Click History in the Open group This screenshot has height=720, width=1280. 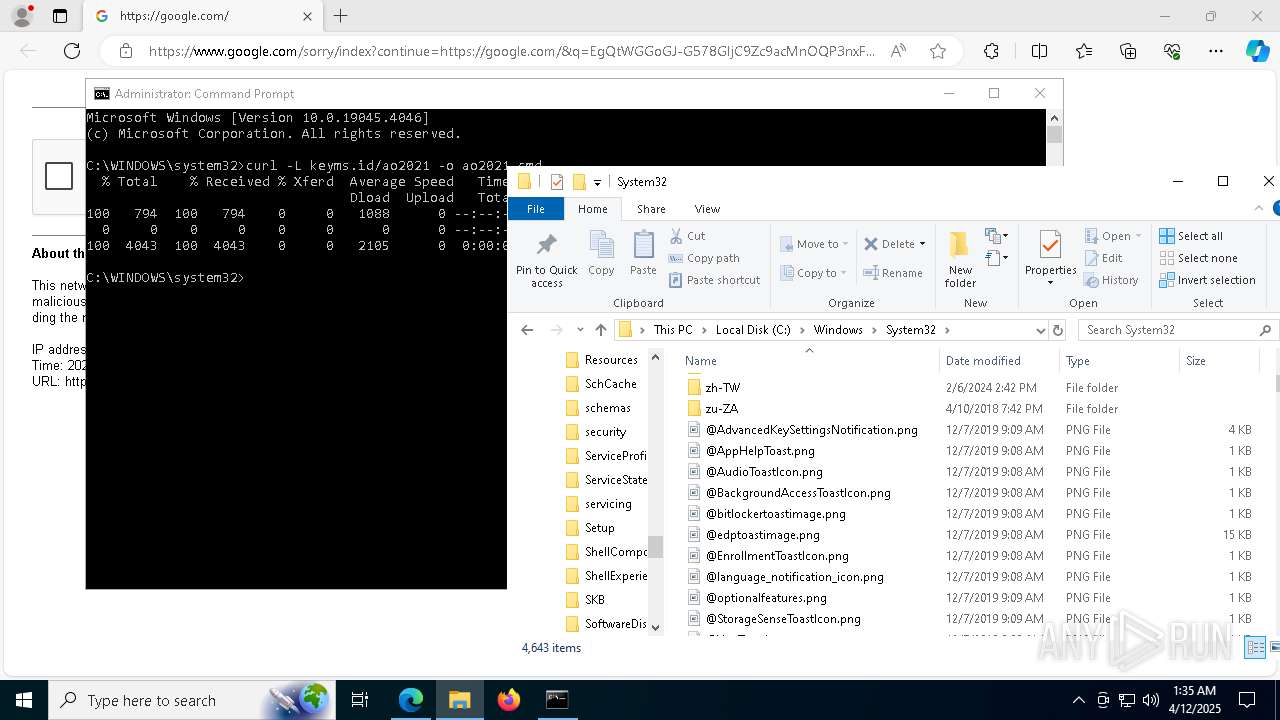(1111, 280)
